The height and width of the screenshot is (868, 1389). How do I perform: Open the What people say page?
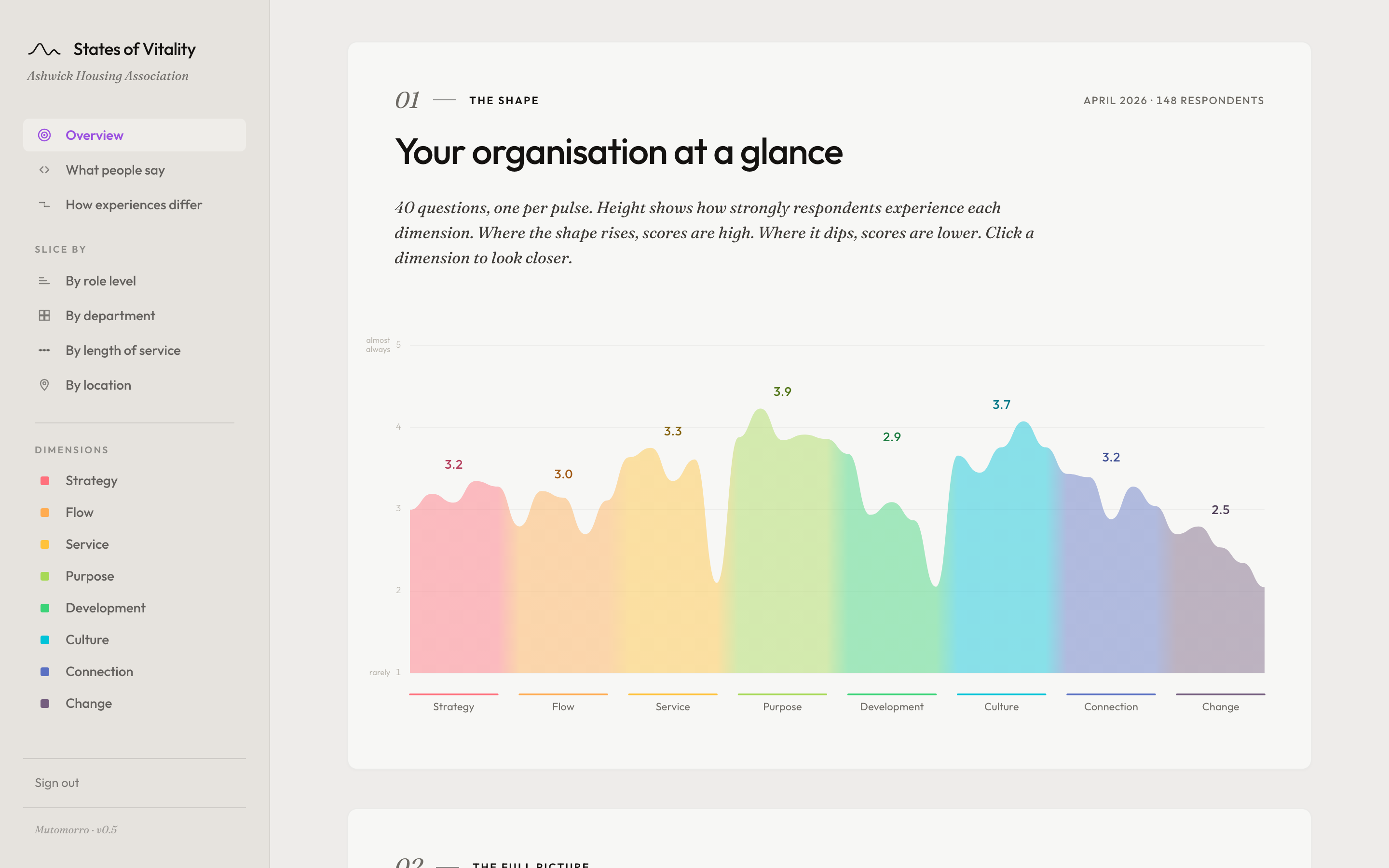[x=115, y=170]
